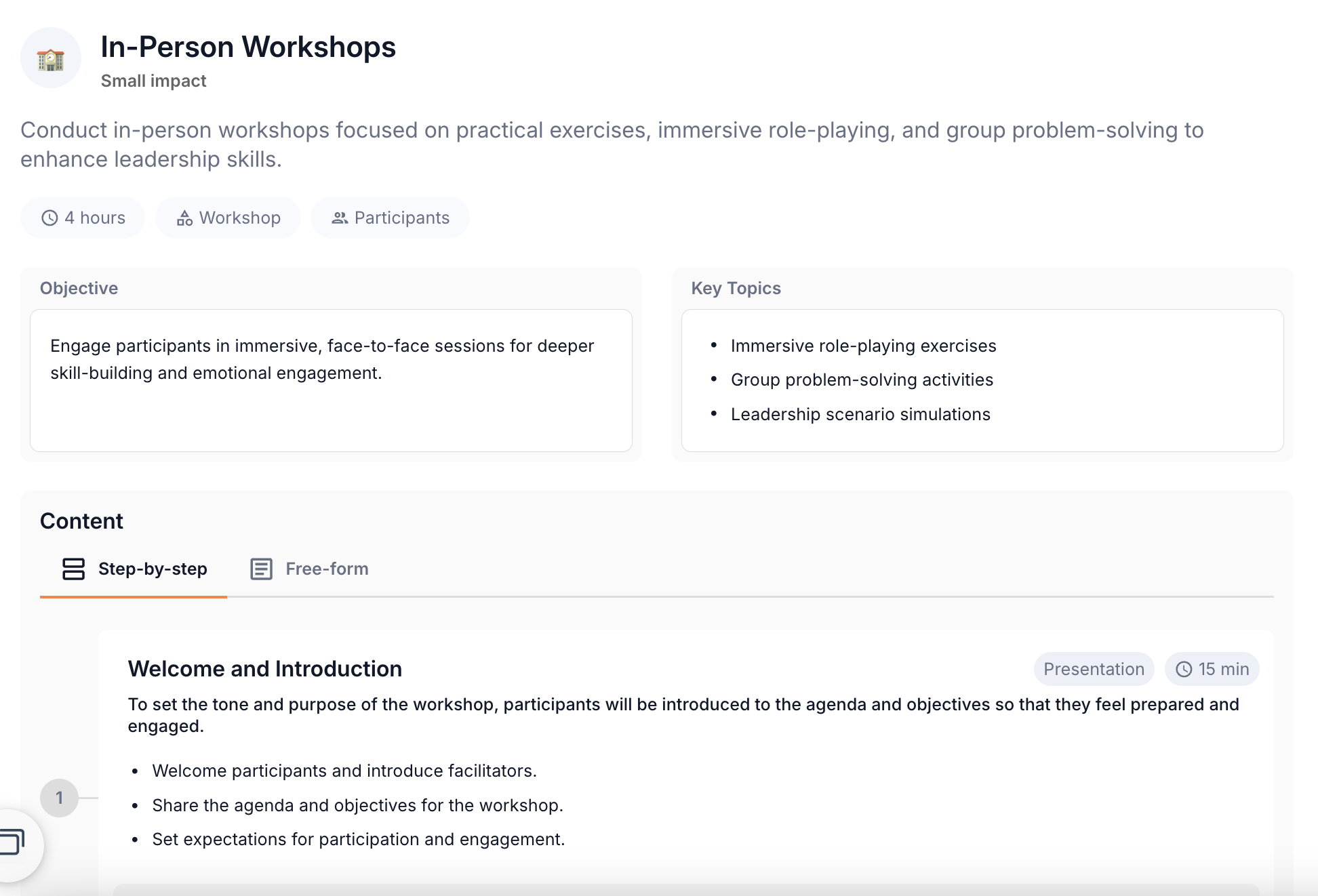Click the shapes icon on Workshop chip
This screenshot has height=896, width=1318.
tap(184, 218)
